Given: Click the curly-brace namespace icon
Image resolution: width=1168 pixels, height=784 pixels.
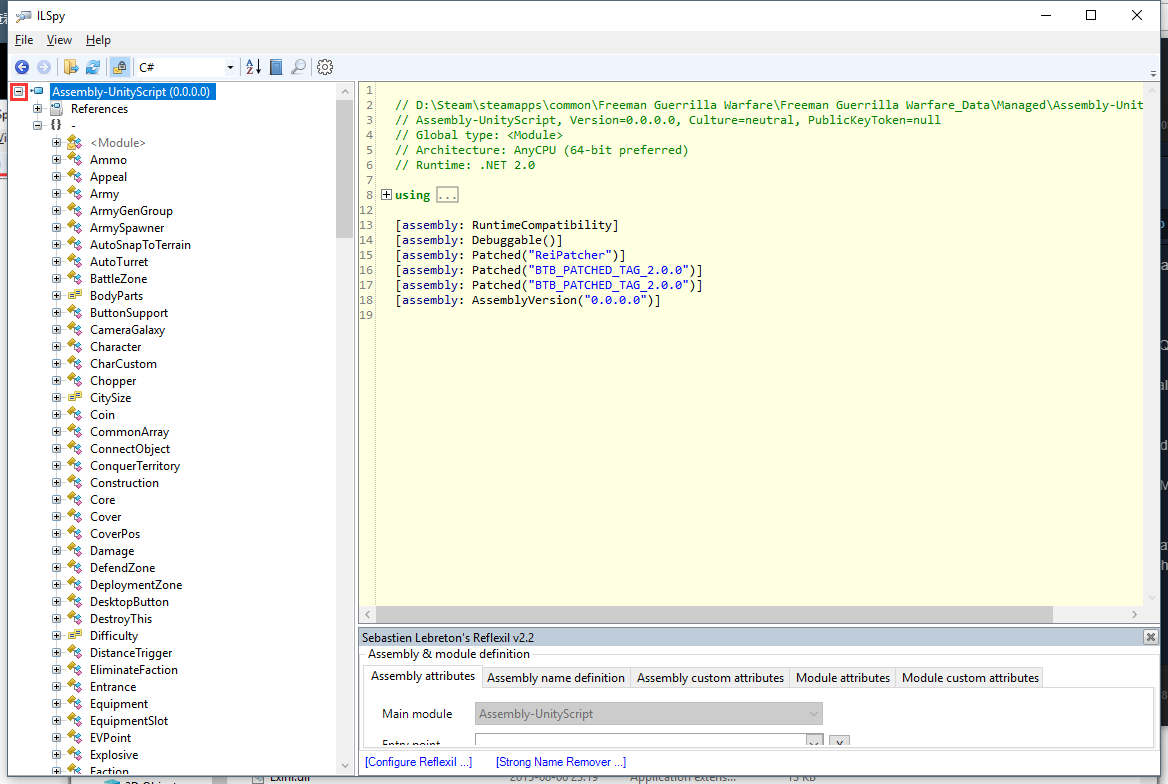Looking at the screenshot, I should click(56, 125).
